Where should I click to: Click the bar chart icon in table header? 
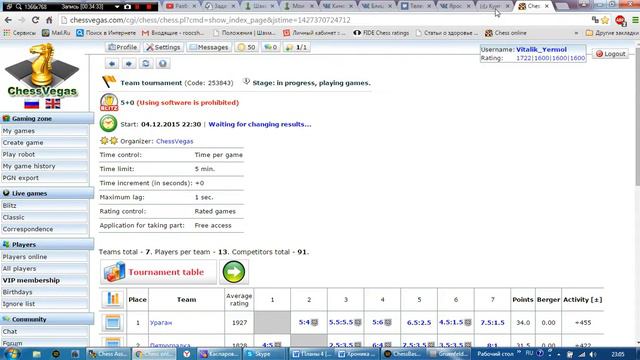click(x=112, y=299)
